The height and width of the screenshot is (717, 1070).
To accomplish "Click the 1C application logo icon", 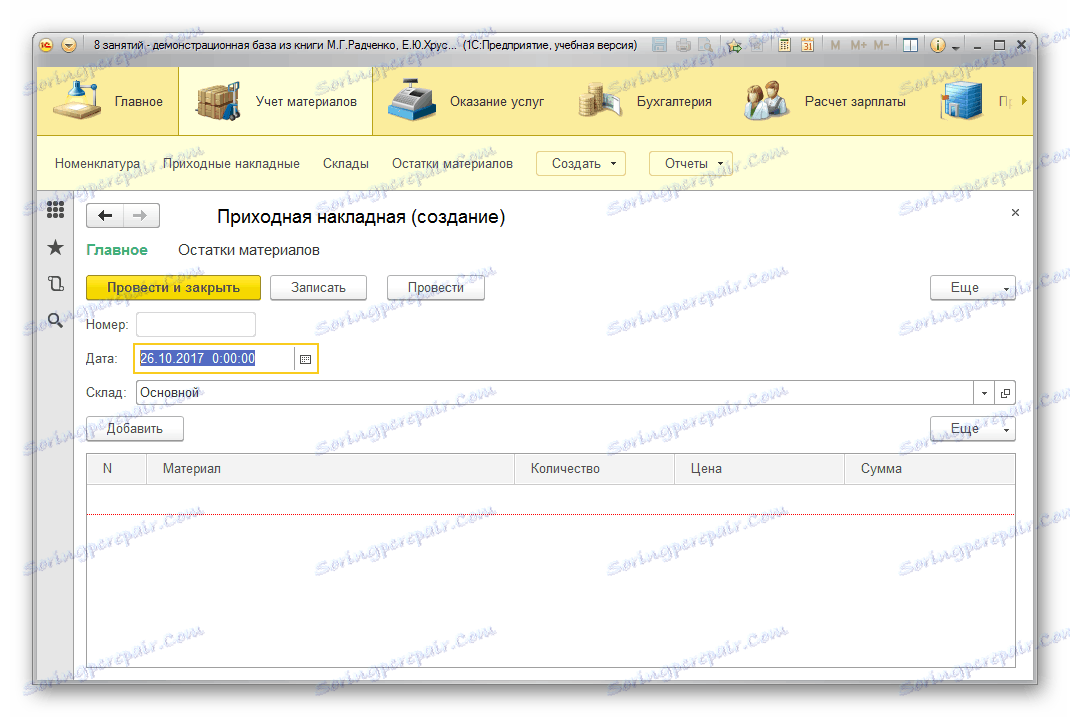I will click(46, 45).
